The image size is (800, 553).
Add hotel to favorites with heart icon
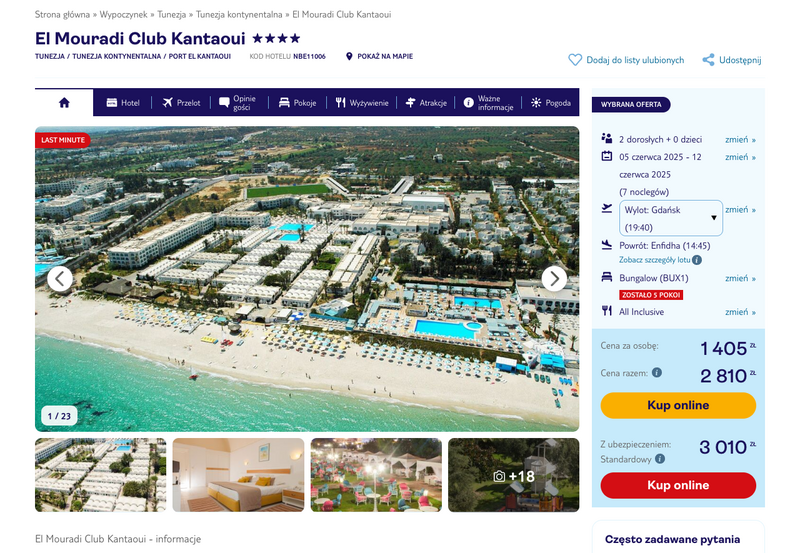pos(575,60)
